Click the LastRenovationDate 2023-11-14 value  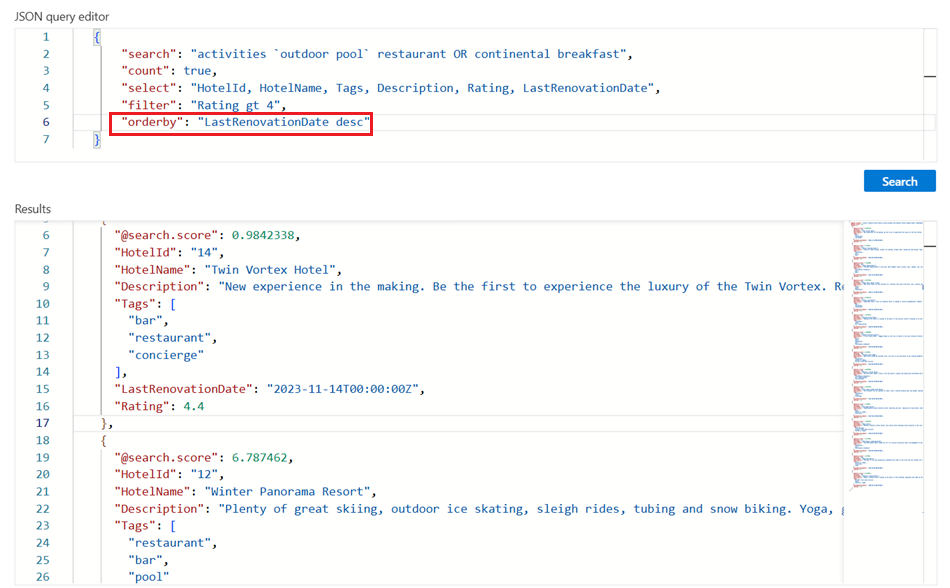pos(343,389)
